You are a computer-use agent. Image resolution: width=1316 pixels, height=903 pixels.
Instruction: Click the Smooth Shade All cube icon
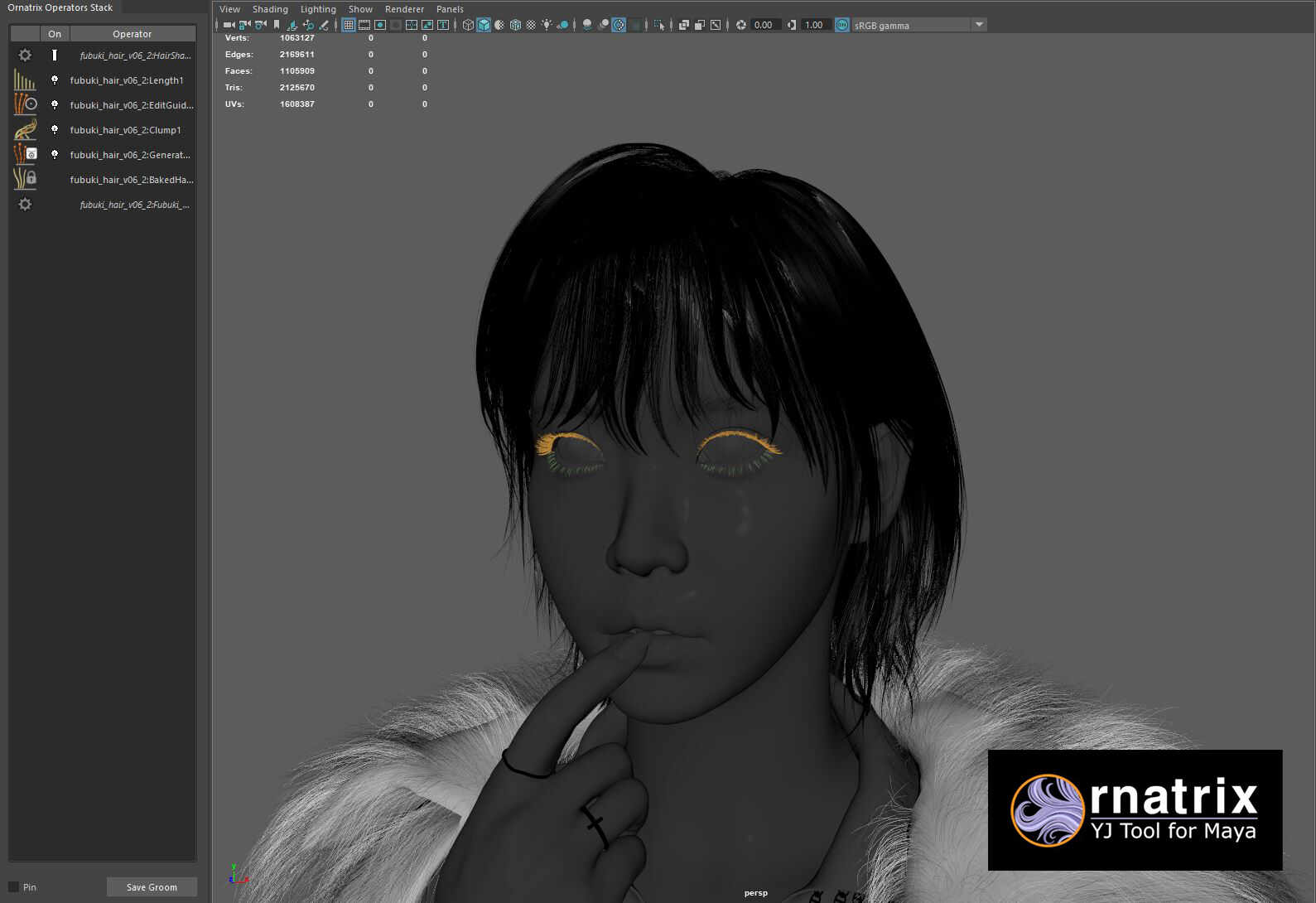484,25
